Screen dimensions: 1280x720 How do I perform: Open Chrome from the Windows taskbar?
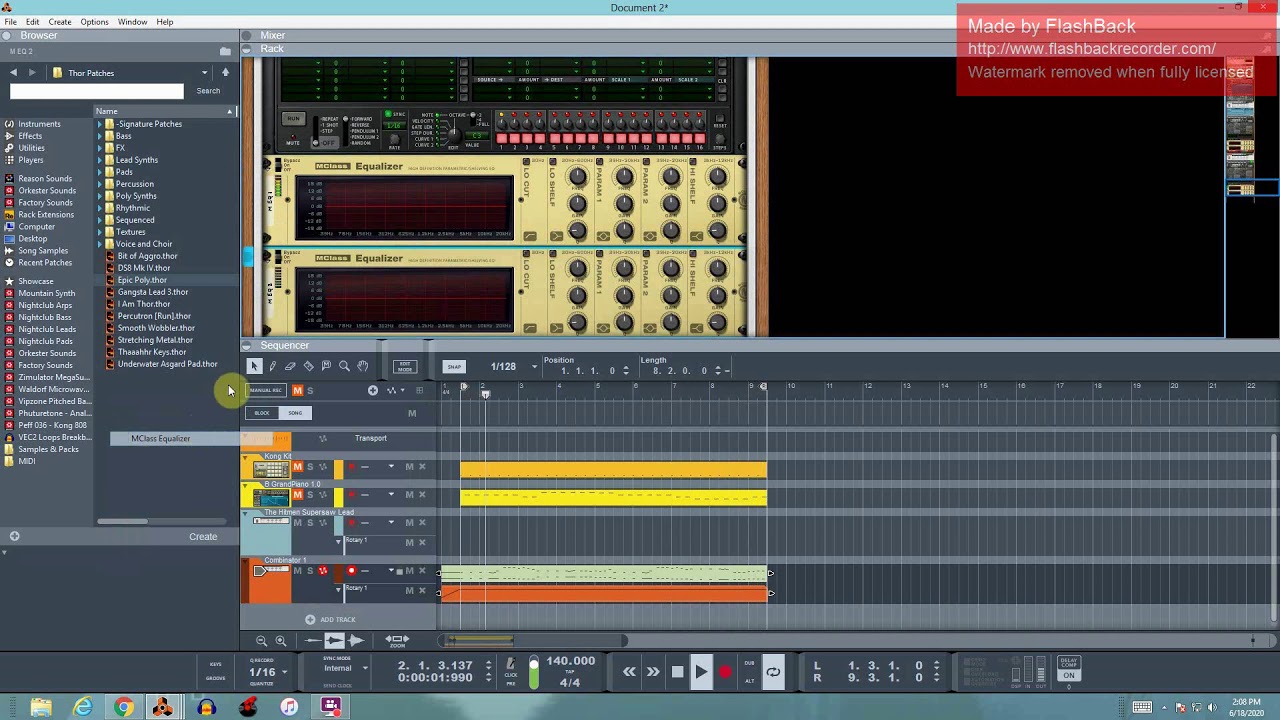tap(123, 707)
